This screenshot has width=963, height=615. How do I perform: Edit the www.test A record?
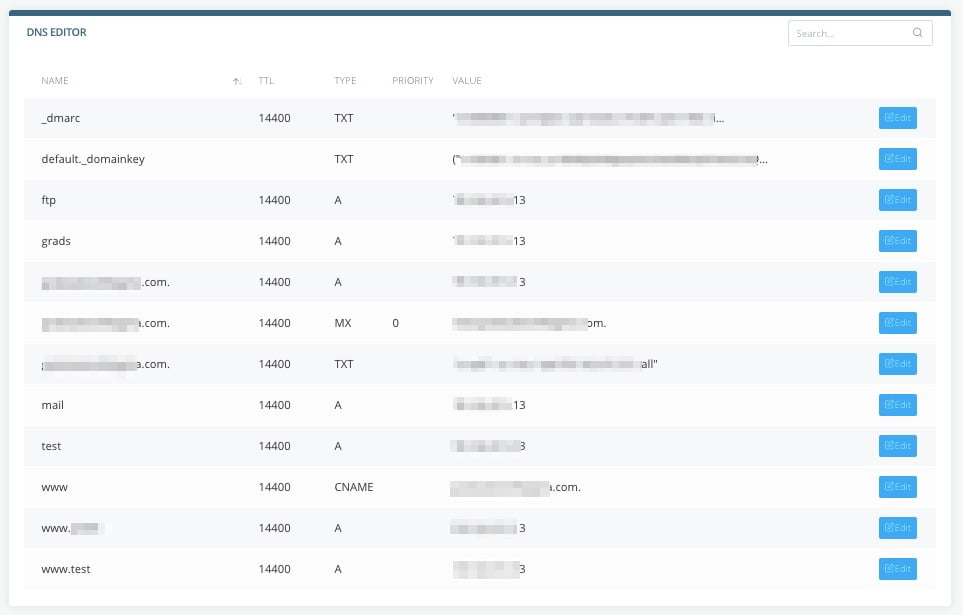(897, 568)
